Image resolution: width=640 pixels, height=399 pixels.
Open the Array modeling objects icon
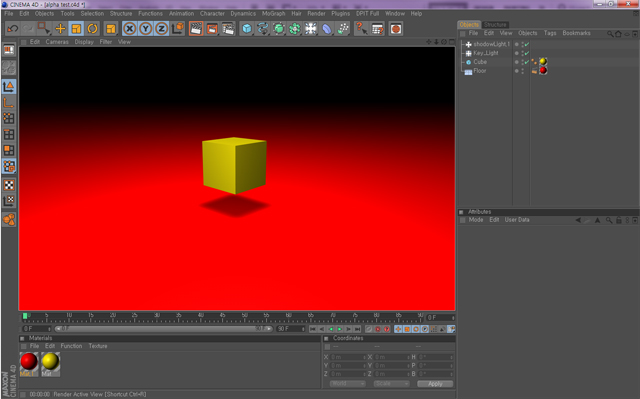pos(295,29)
